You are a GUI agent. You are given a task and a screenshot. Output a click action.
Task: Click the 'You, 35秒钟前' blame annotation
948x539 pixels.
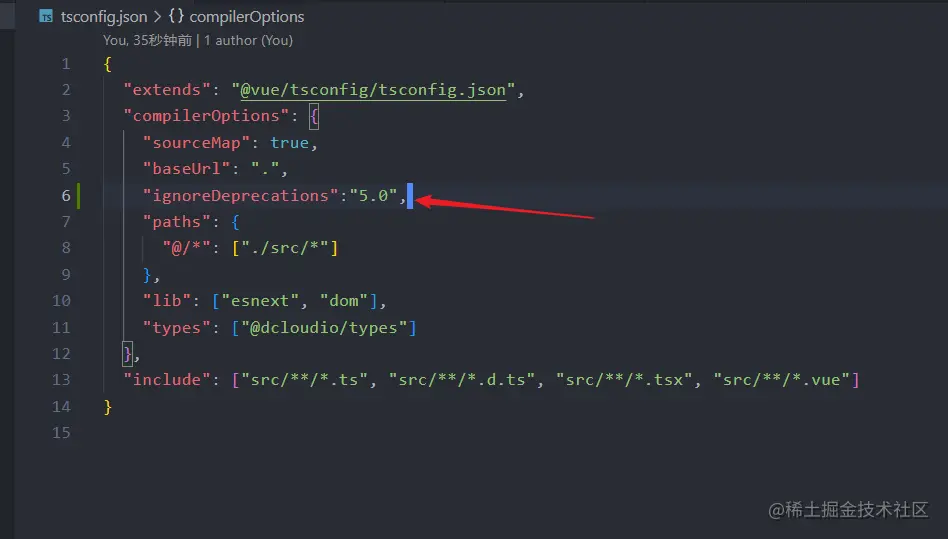point(148,40)
